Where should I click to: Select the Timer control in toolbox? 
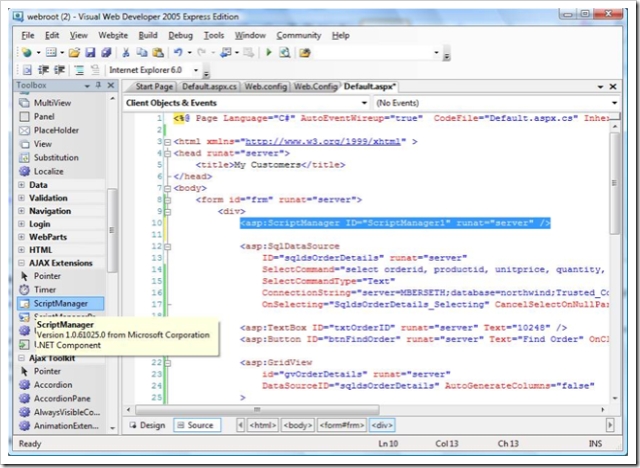(x=60, y=290)
